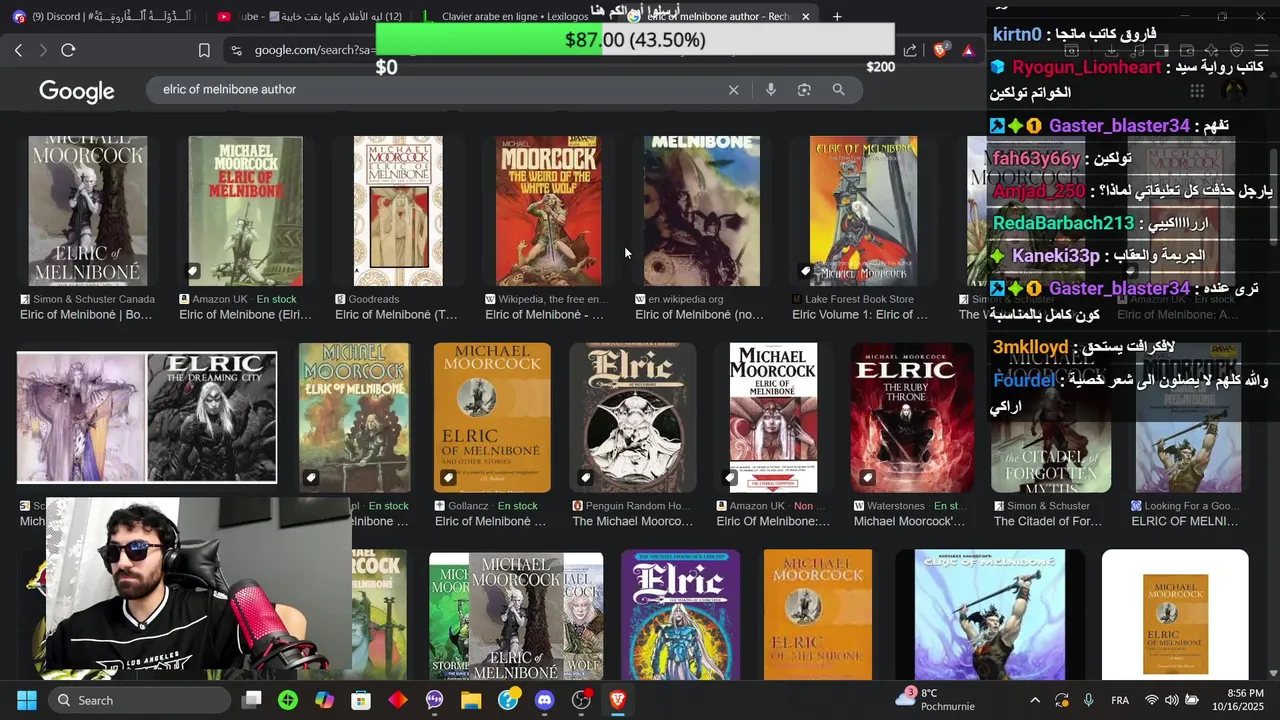Return to the Google homepage logo

[77, 91]
